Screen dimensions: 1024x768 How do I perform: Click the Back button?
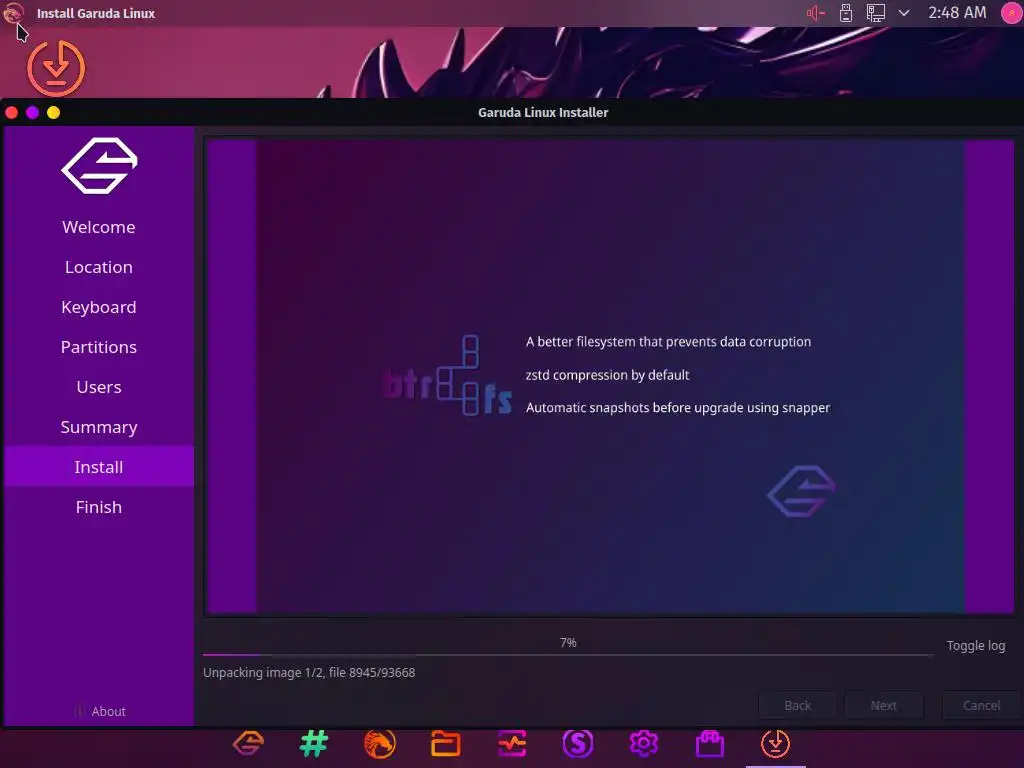[797, 705]
